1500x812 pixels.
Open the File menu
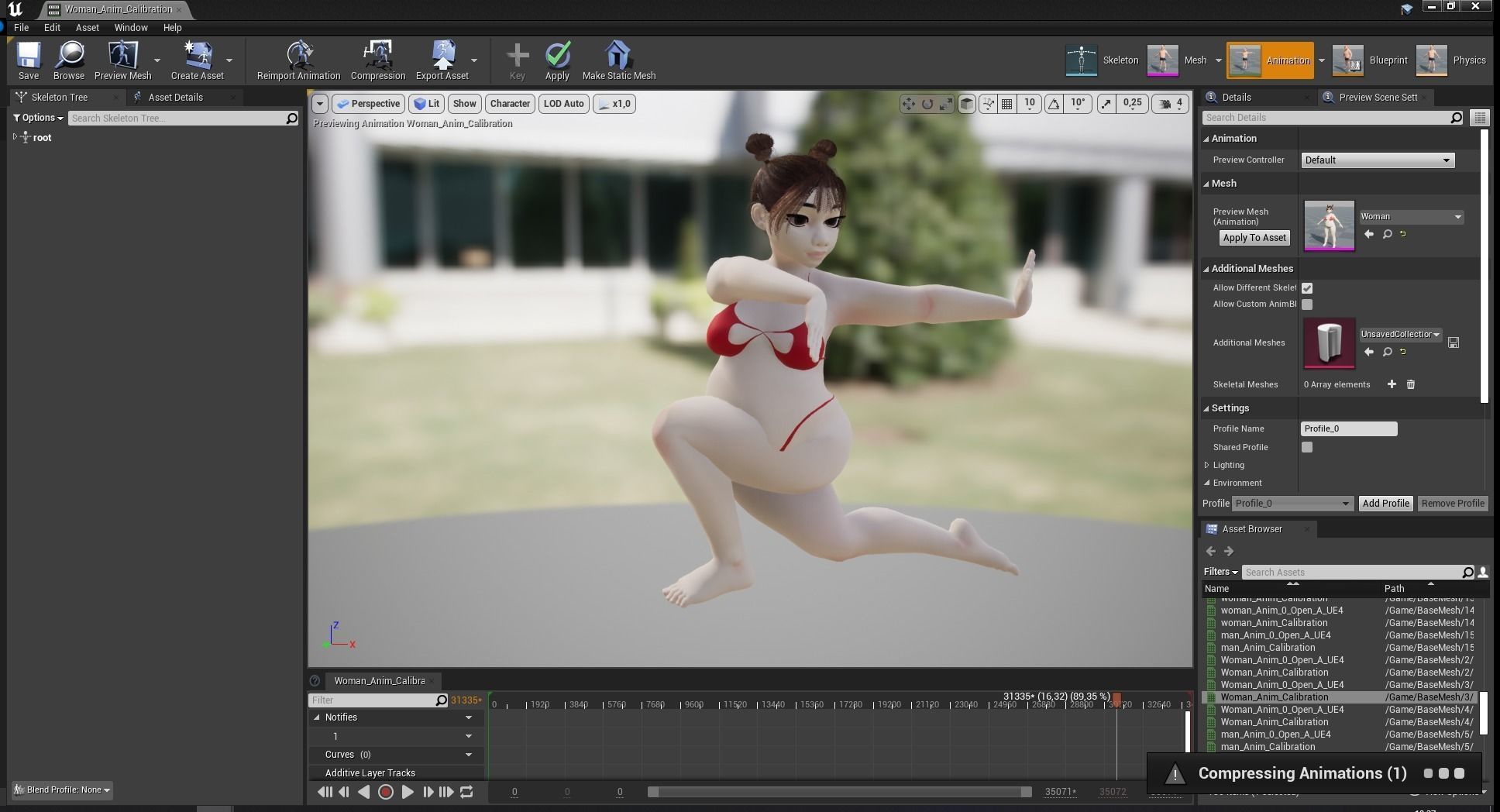coord(22,27)
